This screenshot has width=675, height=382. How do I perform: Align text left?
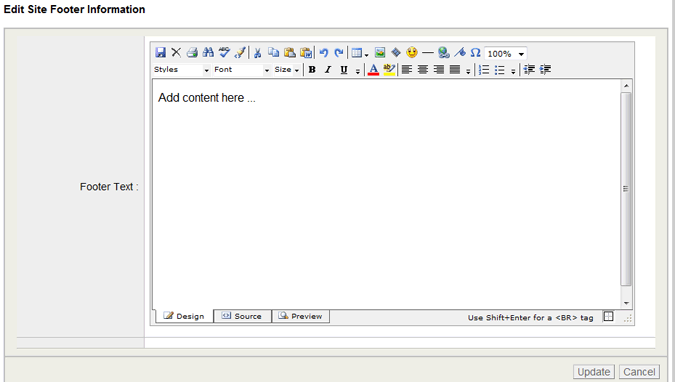point(407,70)
